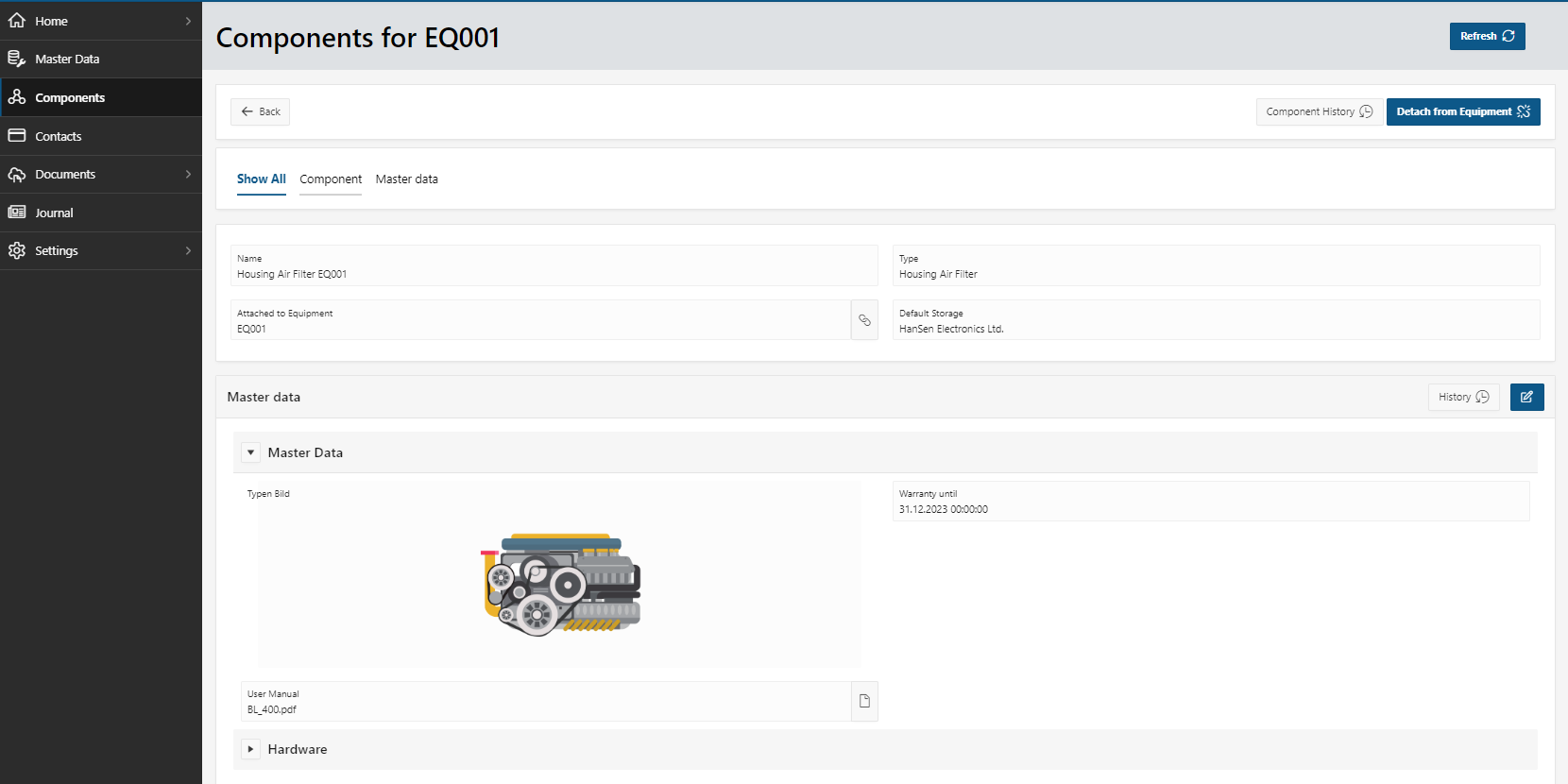Click the Journal newspaper icon
Screen dimensions: 1568x784
pyautogui.click(x=17, y=213)
